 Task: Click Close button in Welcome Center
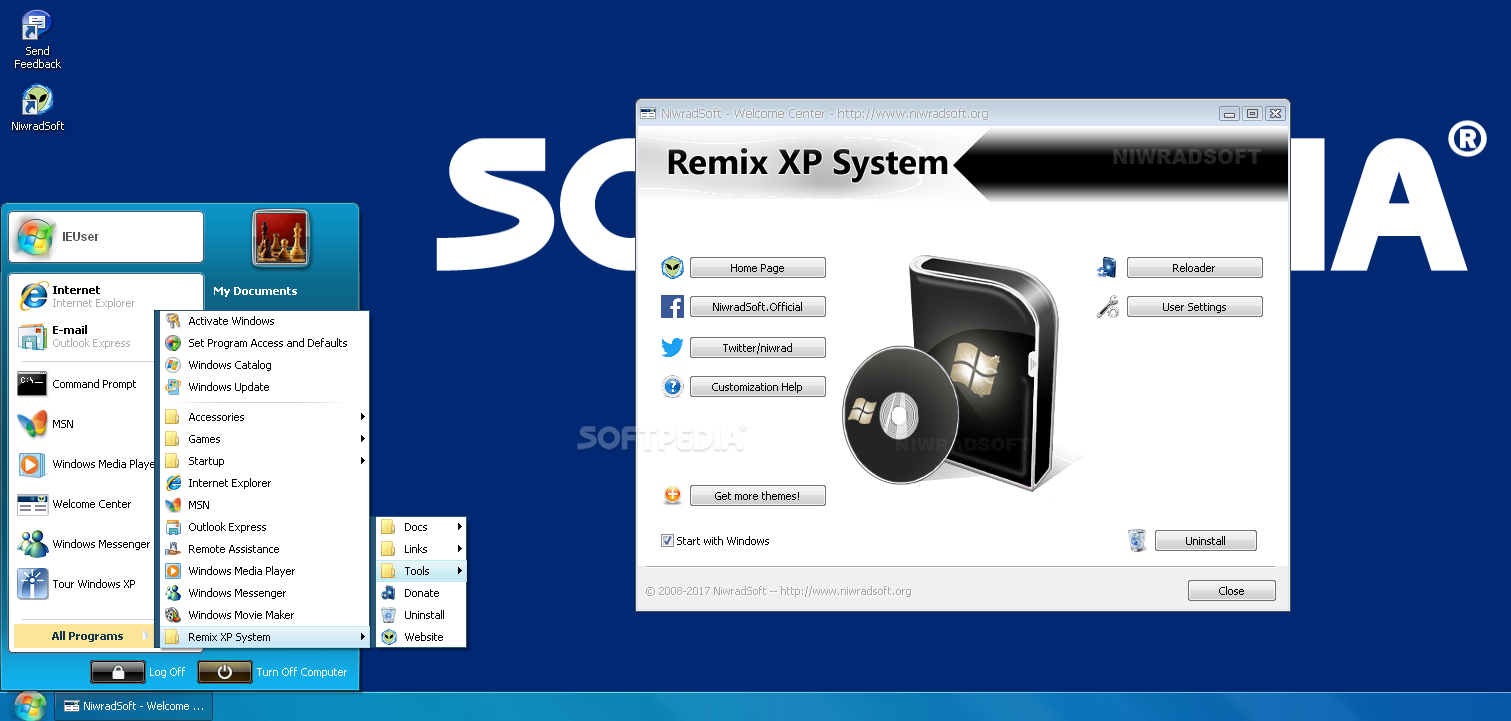click(1231, 591)
